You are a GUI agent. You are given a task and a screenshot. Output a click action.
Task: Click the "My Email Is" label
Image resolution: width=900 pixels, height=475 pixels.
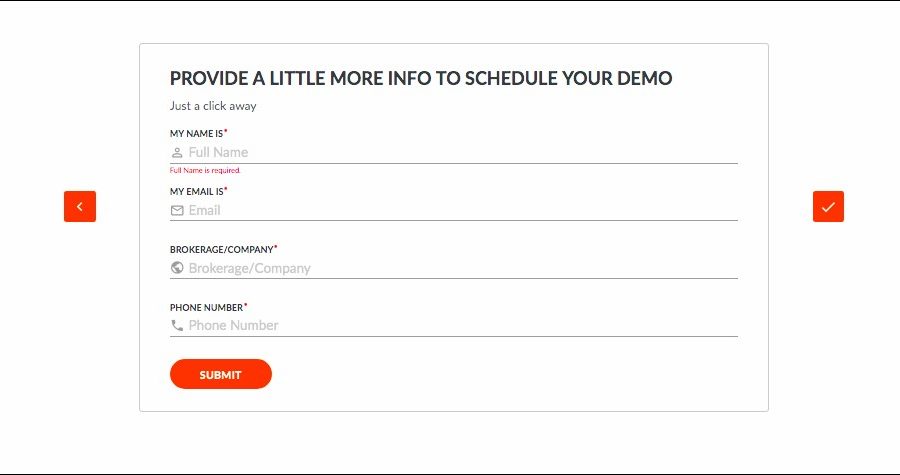click(x=196, y=191)
